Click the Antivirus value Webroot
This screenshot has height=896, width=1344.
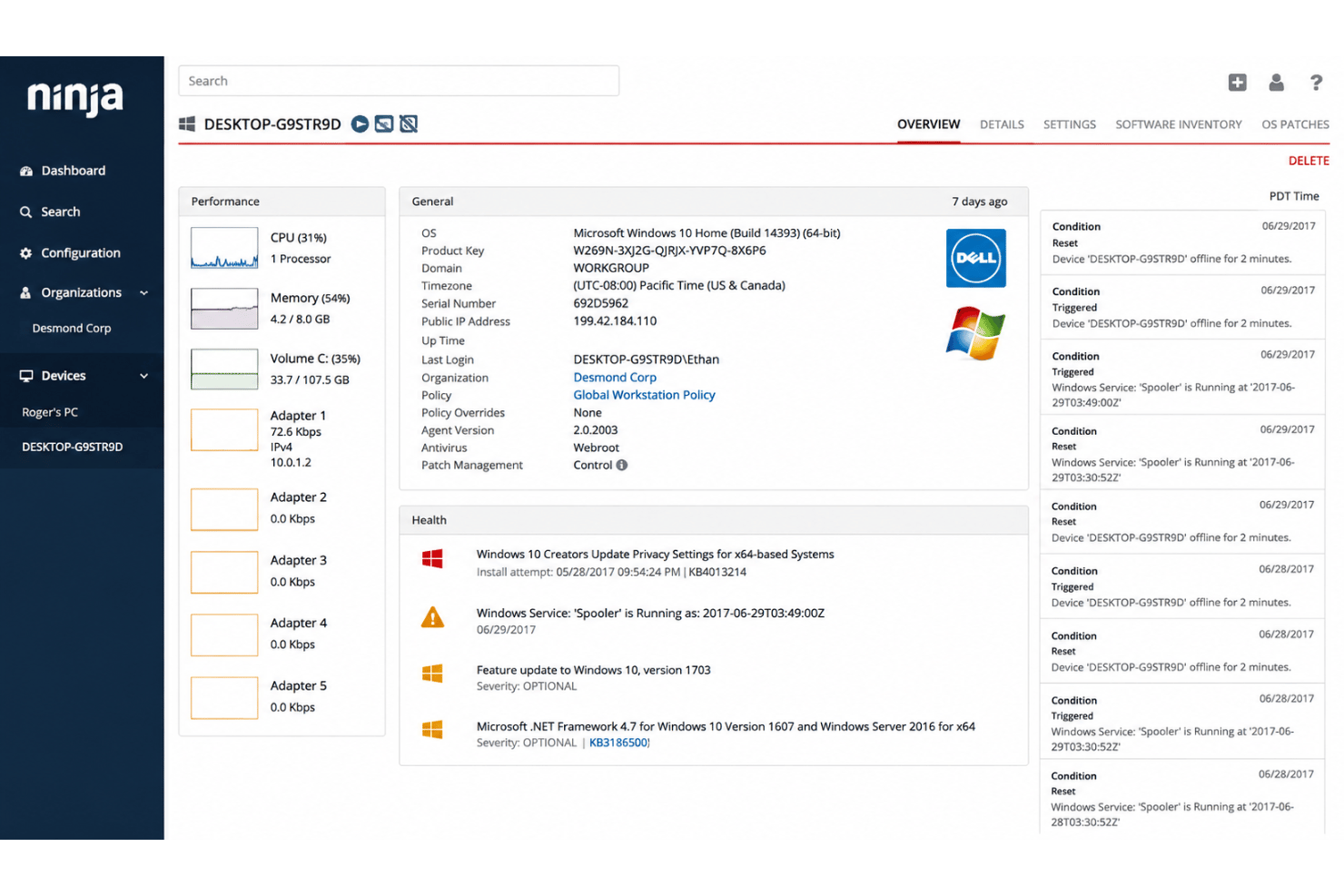point(596,448)
